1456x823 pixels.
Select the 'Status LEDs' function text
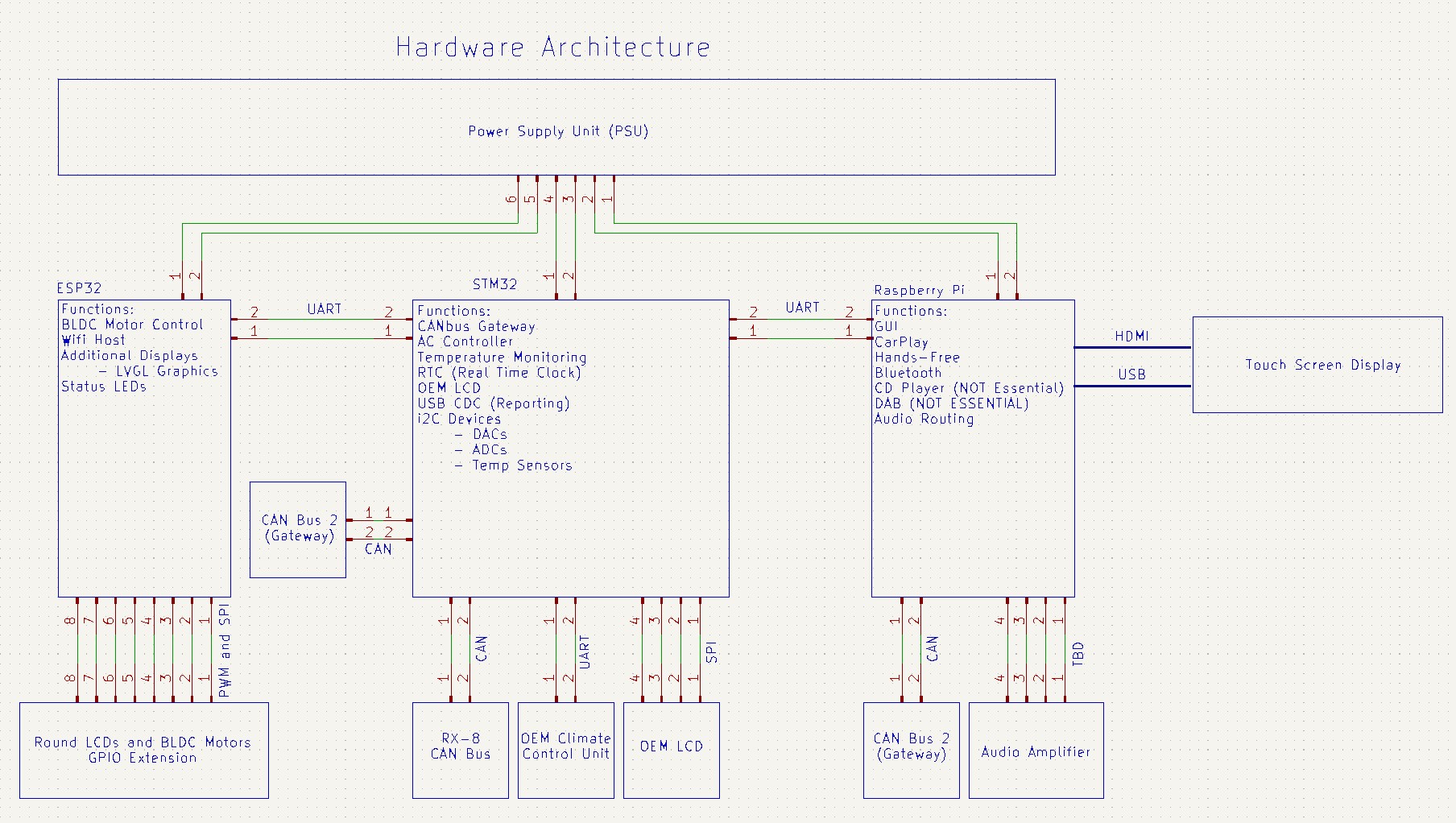[104, 386]
